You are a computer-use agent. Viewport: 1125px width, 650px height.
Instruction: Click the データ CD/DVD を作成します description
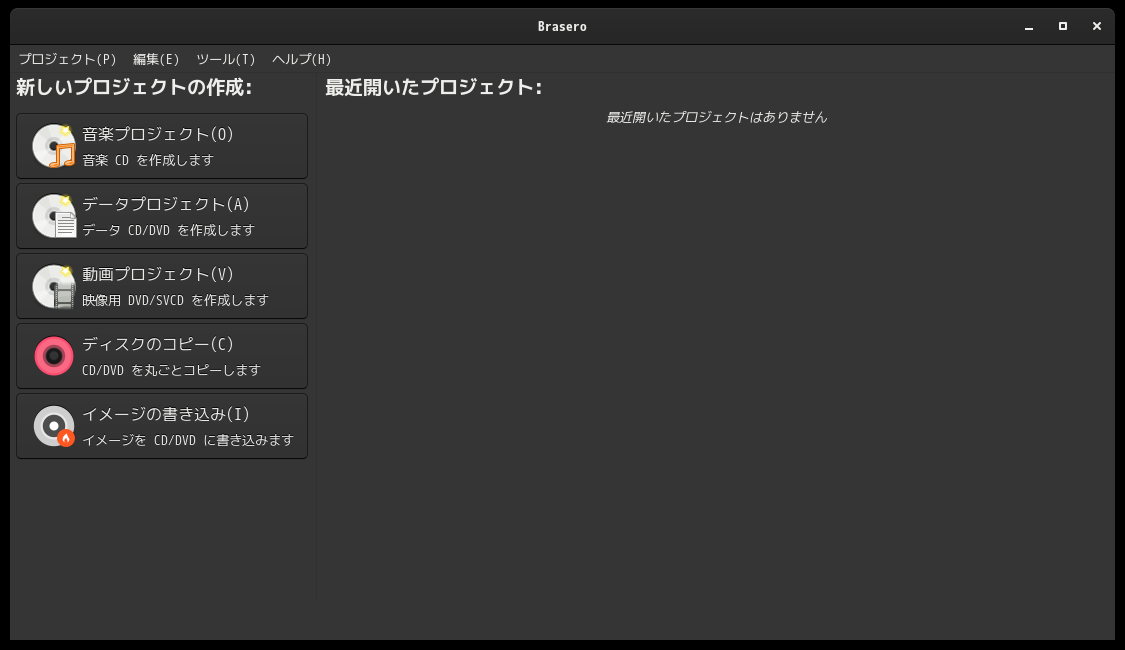pos(169,230)
